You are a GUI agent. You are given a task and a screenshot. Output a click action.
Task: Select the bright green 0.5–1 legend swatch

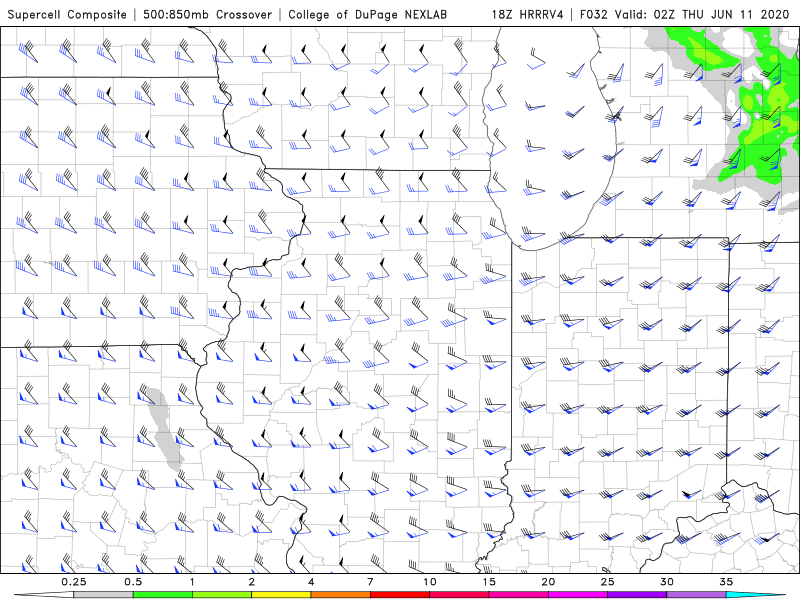coord(162,595)
